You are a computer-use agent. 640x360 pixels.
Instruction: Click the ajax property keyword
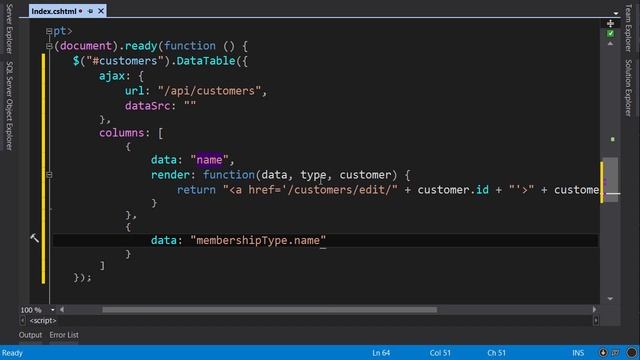[x=112, y=76]
